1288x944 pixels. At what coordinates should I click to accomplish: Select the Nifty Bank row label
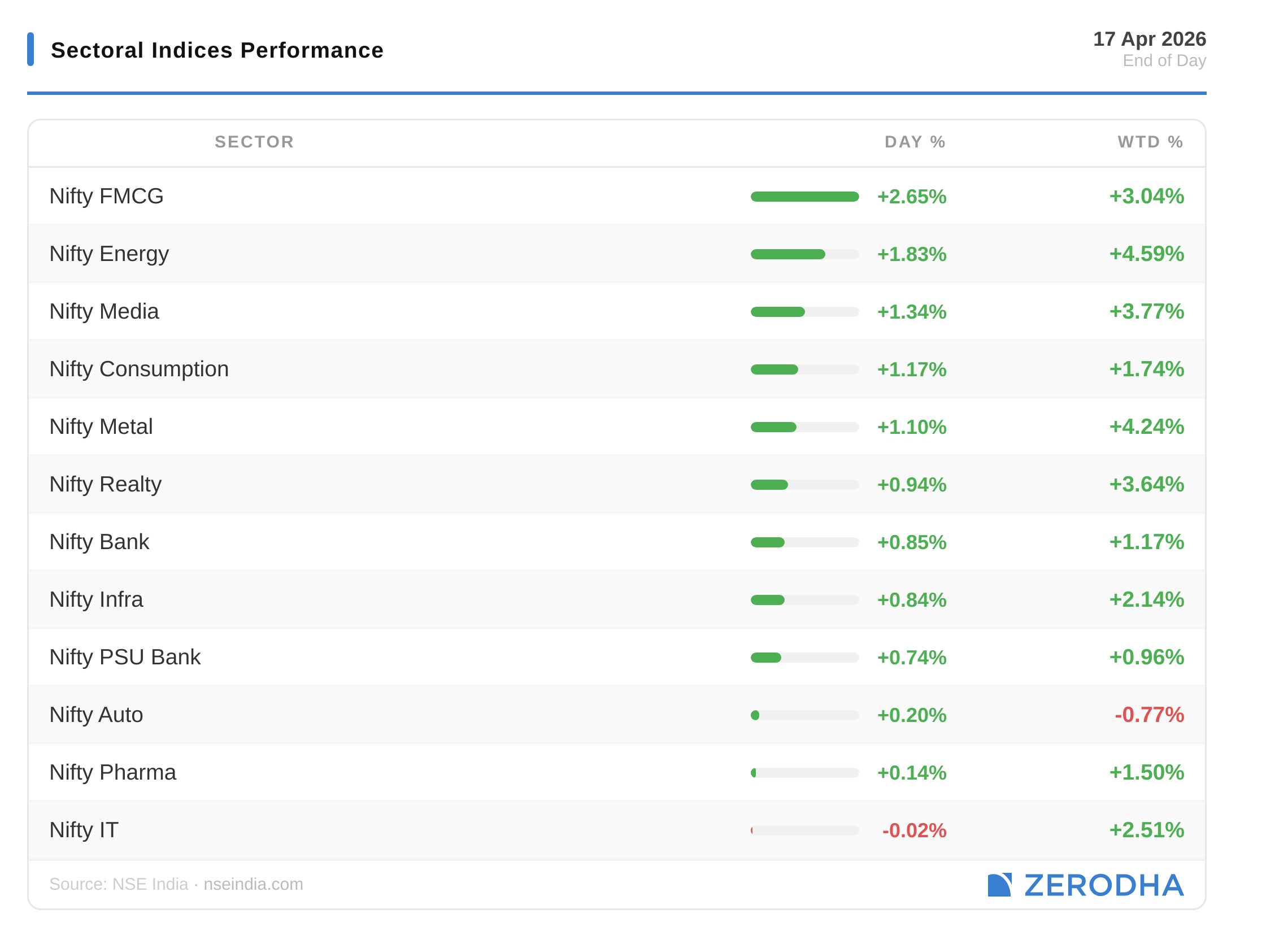coord(99,542)
